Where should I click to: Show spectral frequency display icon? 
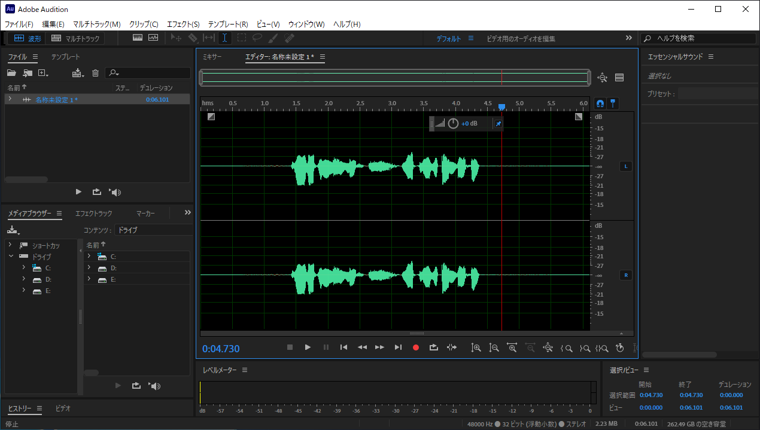point(138,38)
